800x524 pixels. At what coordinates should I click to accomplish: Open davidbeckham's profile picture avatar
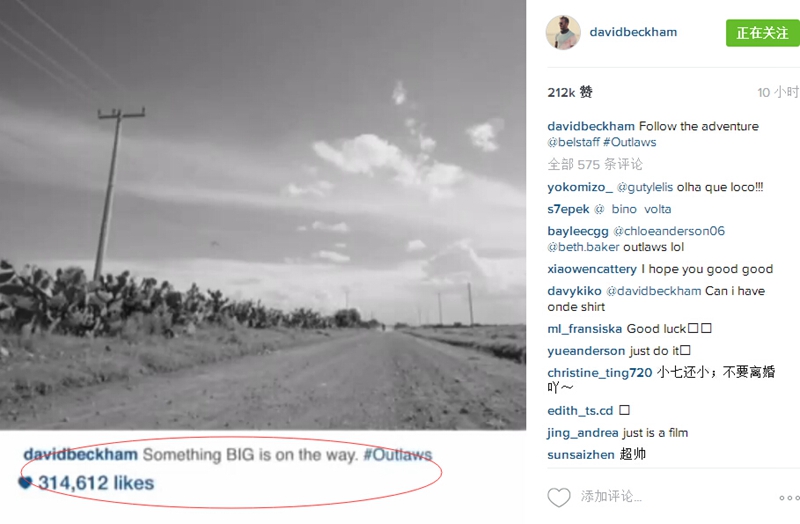click(x=563, y=33)
